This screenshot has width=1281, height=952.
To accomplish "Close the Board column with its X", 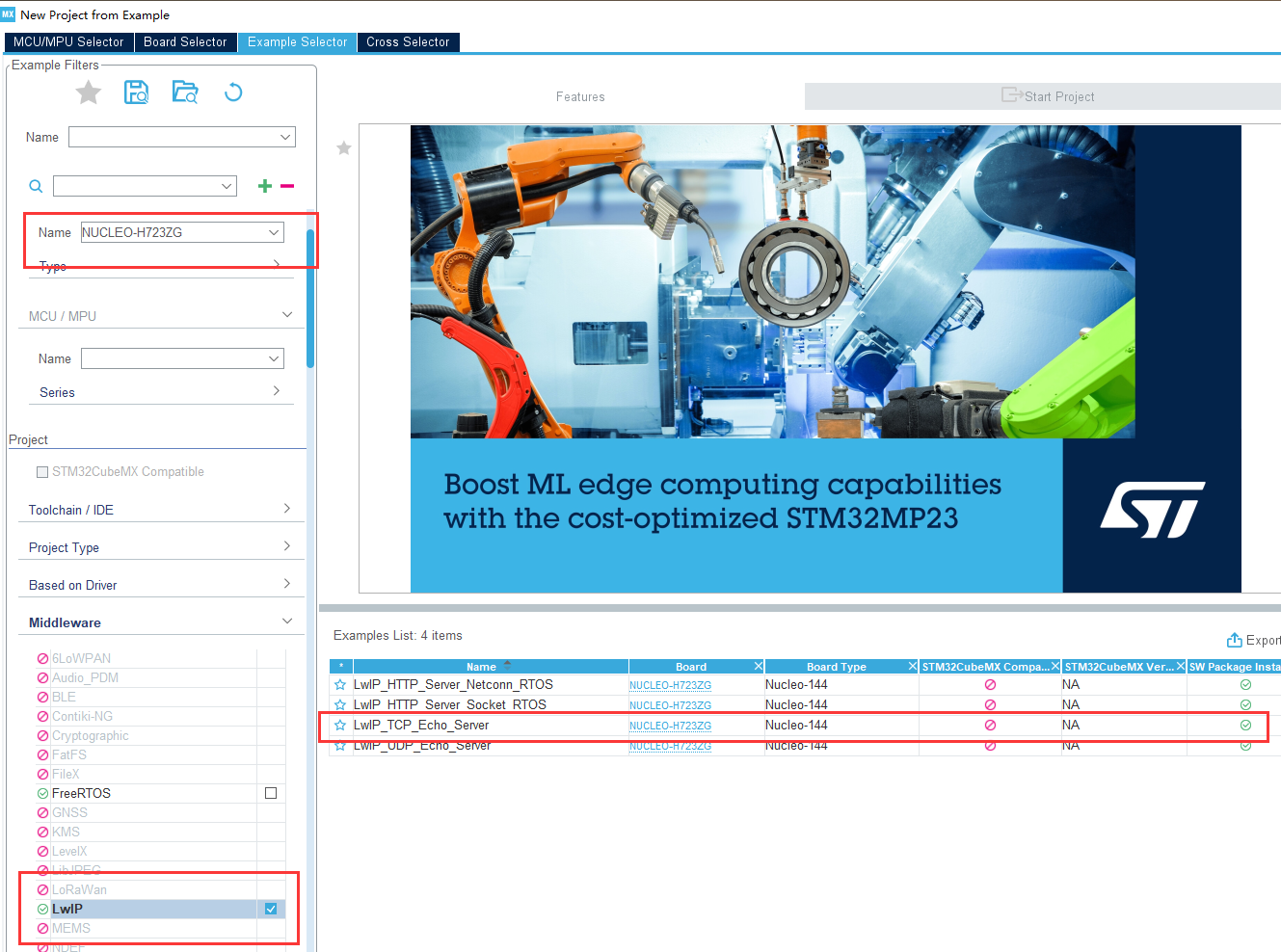I will point(759,667).
